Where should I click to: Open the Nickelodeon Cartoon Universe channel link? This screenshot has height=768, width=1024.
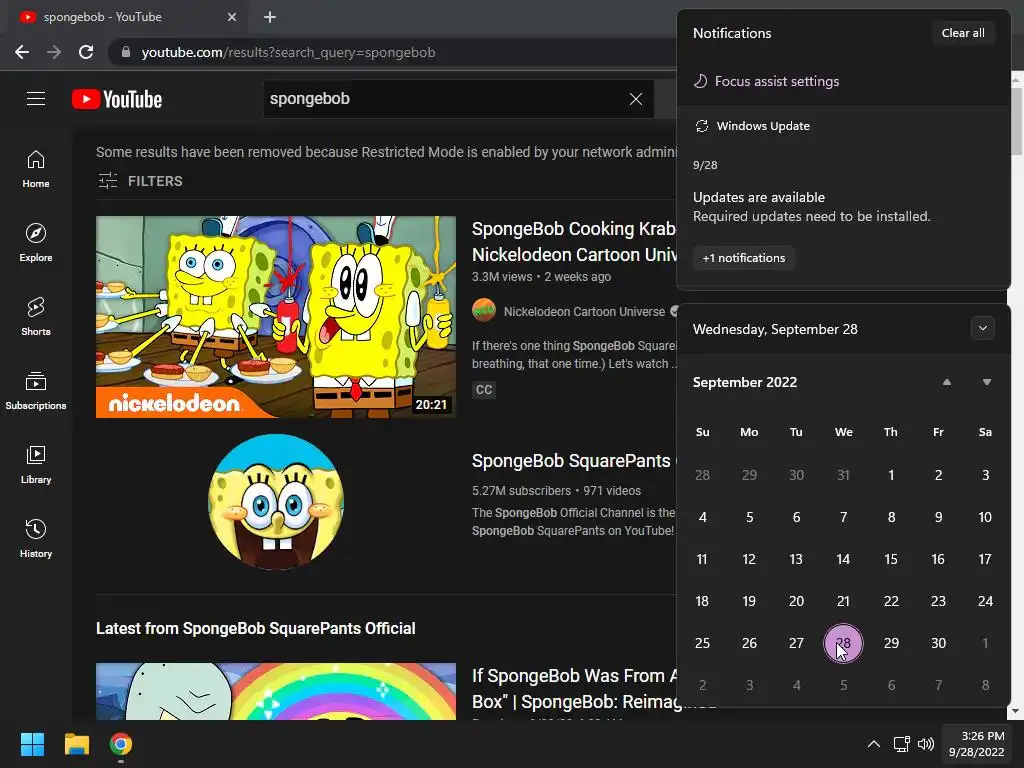click(584, 312)
